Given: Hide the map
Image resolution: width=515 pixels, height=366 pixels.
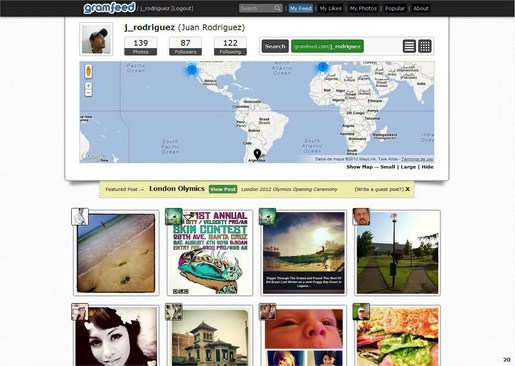Looking at the screenshot, I should tap(427, 167).
